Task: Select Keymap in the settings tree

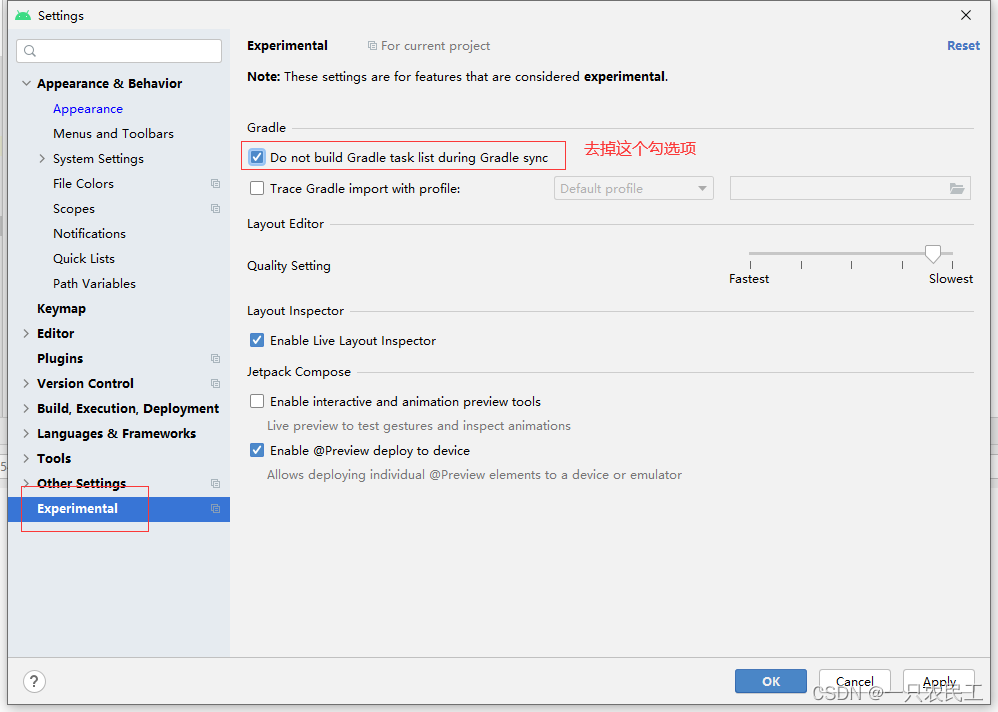Action: (61, 309)
